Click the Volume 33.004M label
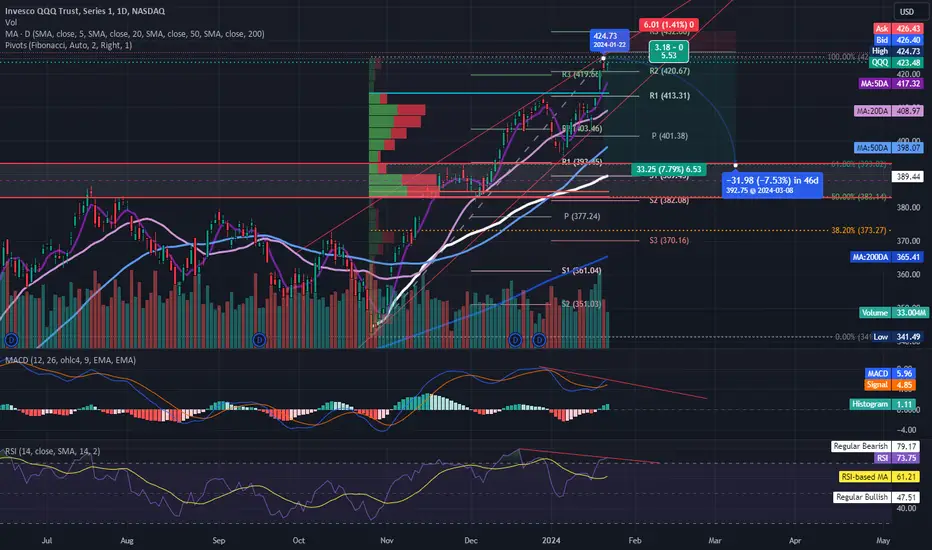The width and height of the screenshot is (932, 550). (x=893, y=313)
